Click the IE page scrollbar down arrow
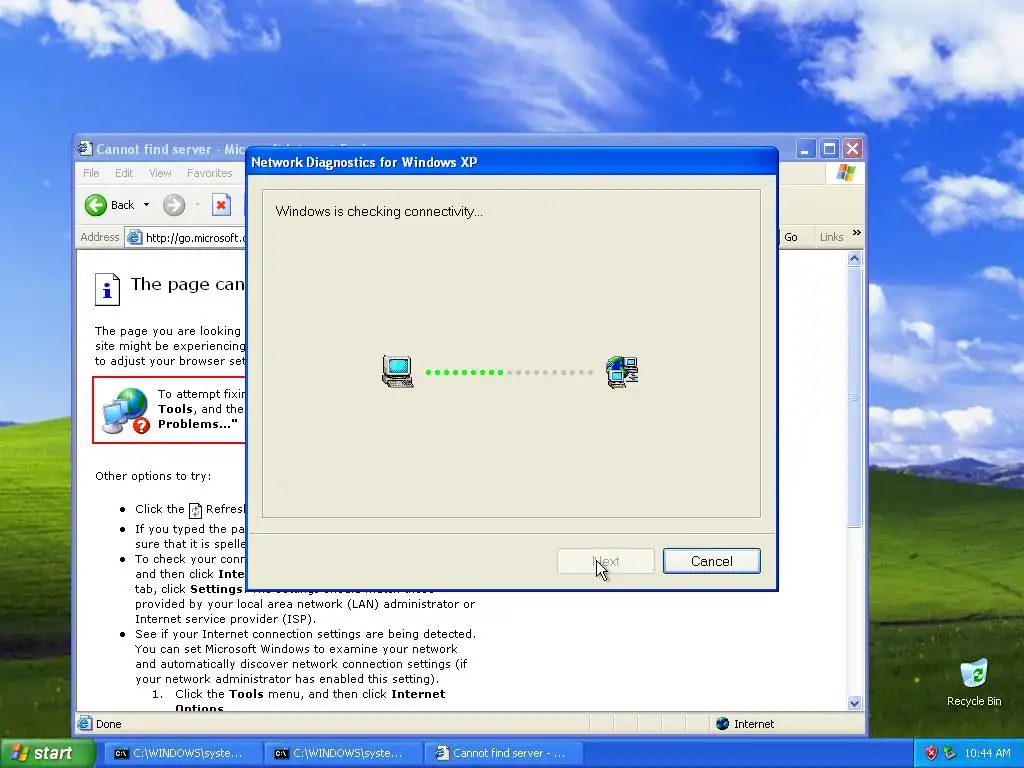 click(854, 703)
